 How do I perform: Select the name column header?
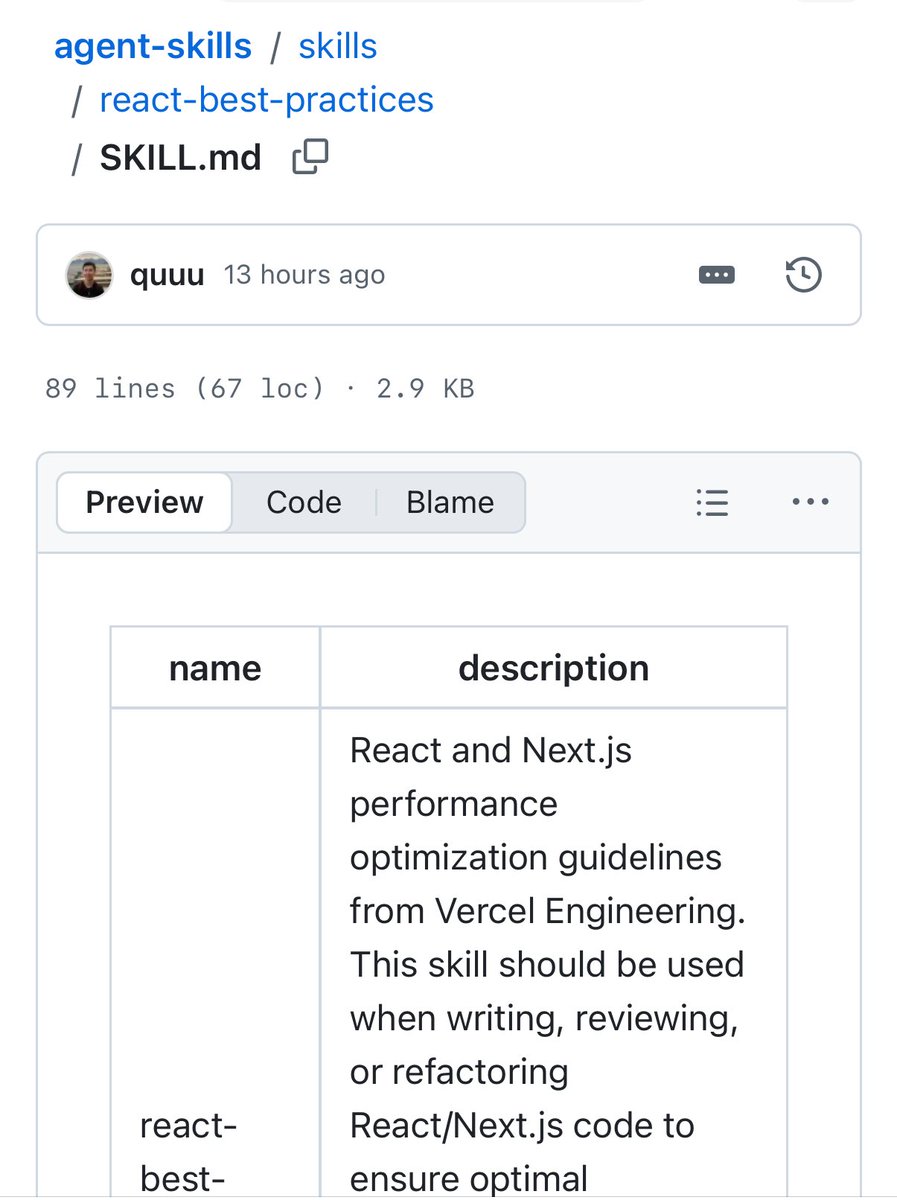click(x=215, y=668)
